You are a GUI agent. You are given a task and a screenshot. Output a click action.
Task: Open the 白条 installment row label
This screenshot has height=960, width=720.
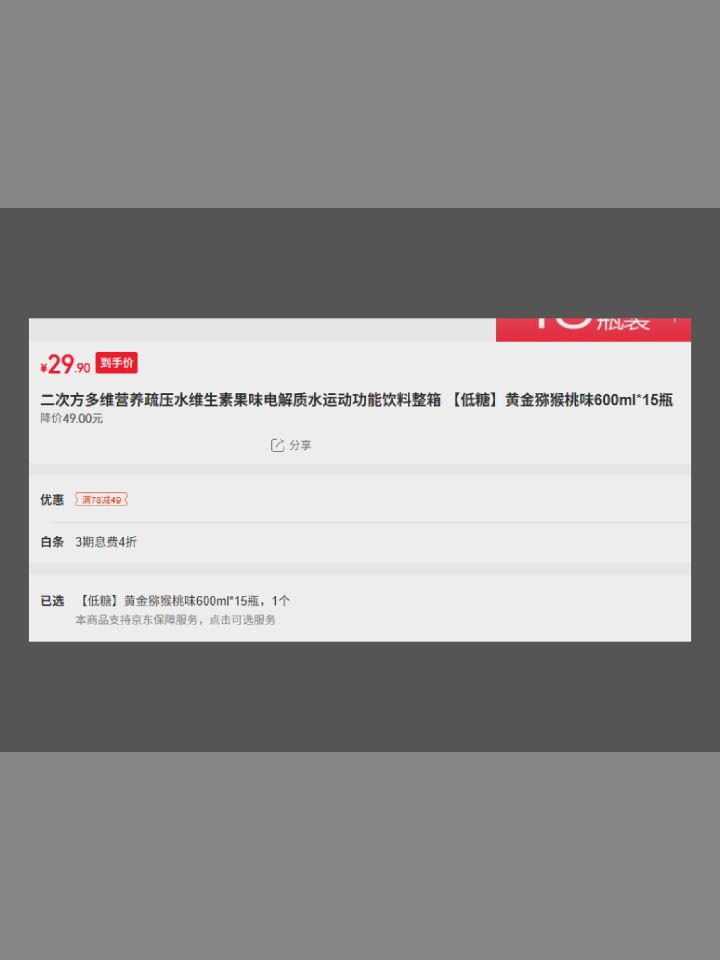point(52,542)
